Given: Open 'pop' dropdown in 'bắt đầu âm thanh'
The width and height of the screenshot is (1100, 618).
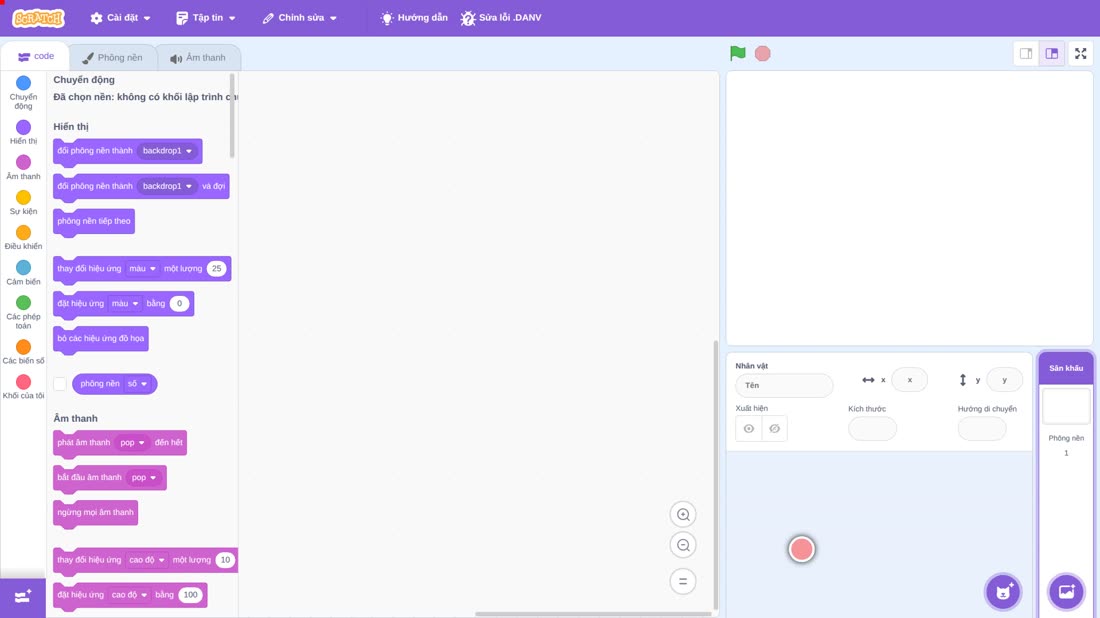Looking at the screenshot, I should pyautogui.click(x=144, y=478).
